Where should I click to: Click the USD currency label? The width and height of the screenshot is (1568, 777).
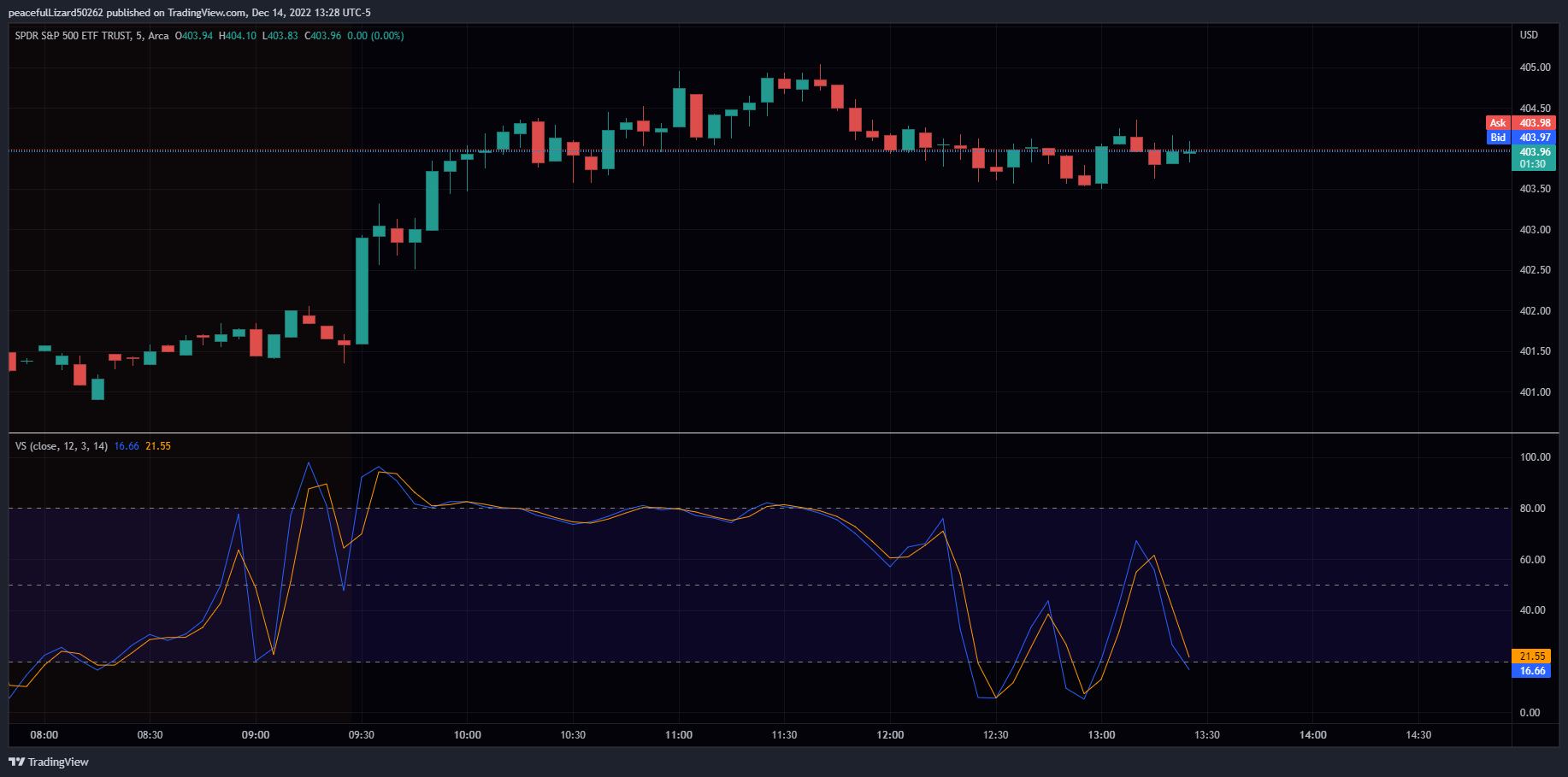click(x=1529, y=35)
